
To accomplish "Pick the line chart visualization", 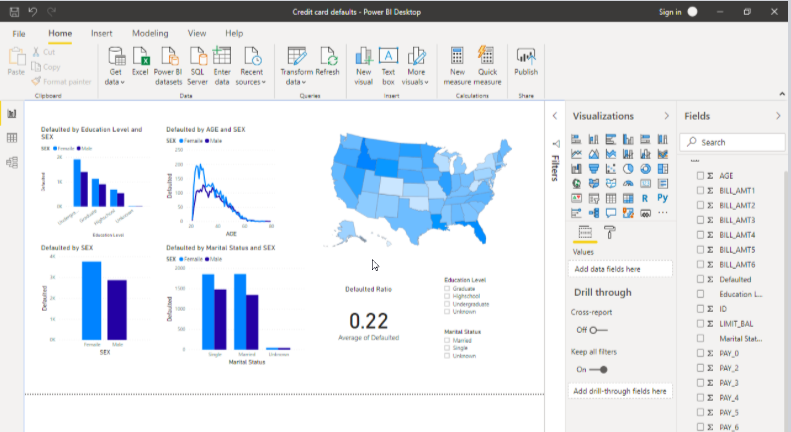I will click(576, 154).
